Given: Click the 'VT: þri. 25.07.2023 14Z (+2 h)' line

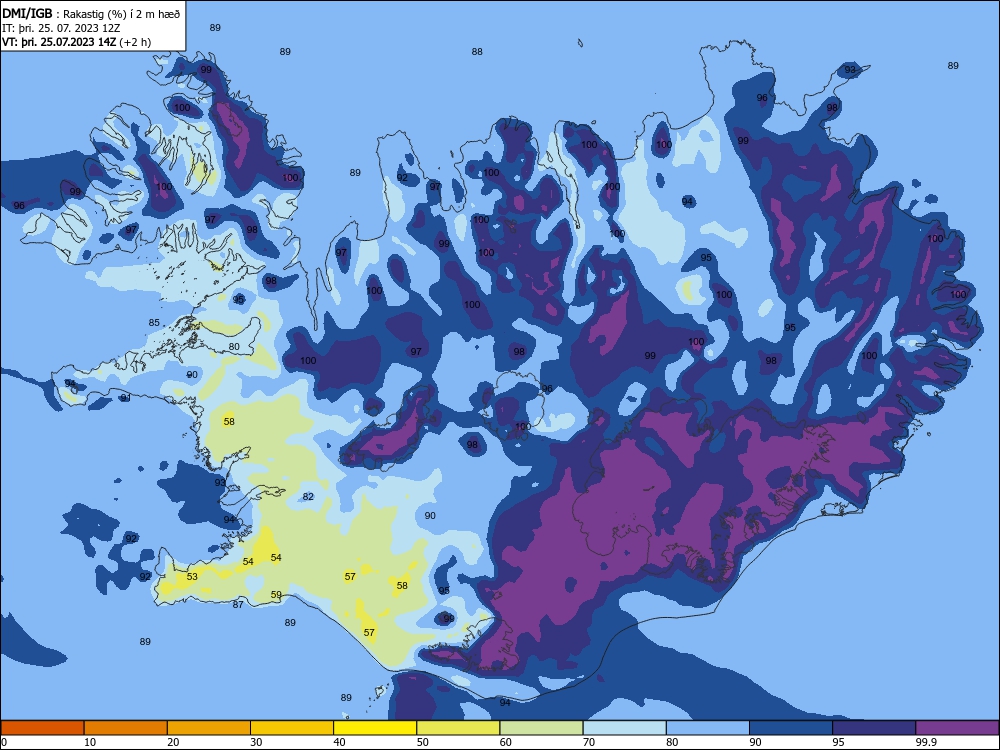Looking at the screenshot, I should pos(77,42).
